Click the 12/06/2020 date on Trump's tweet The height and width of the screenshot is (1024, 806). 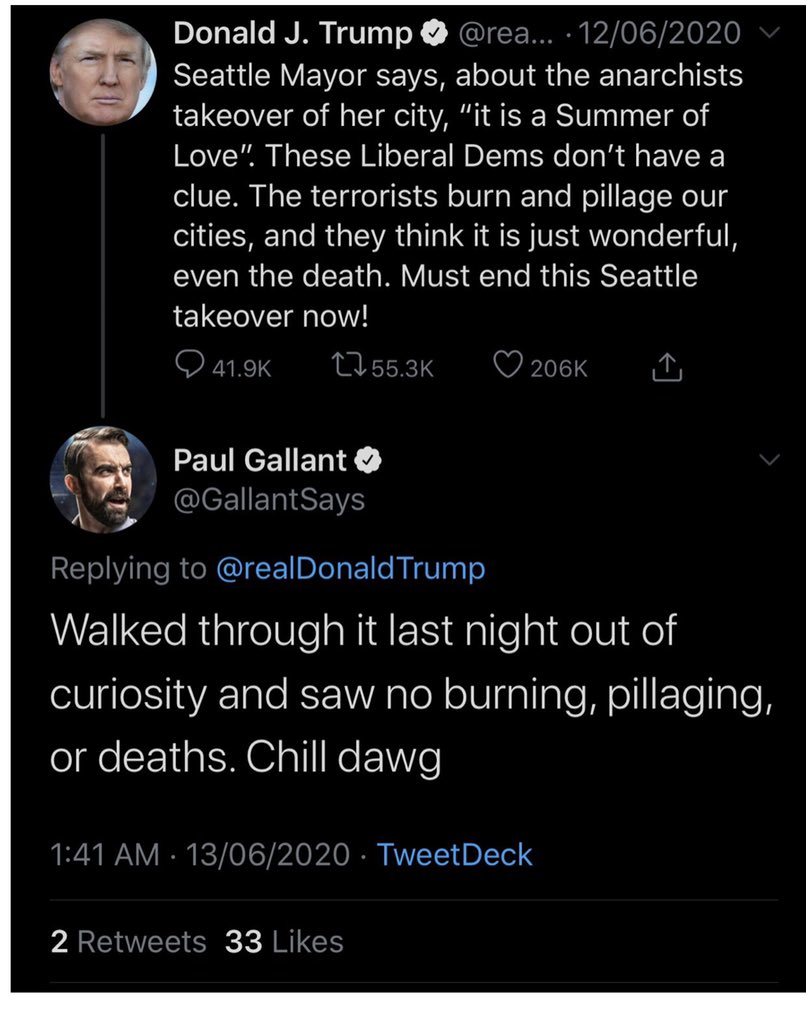coord(661,34)
